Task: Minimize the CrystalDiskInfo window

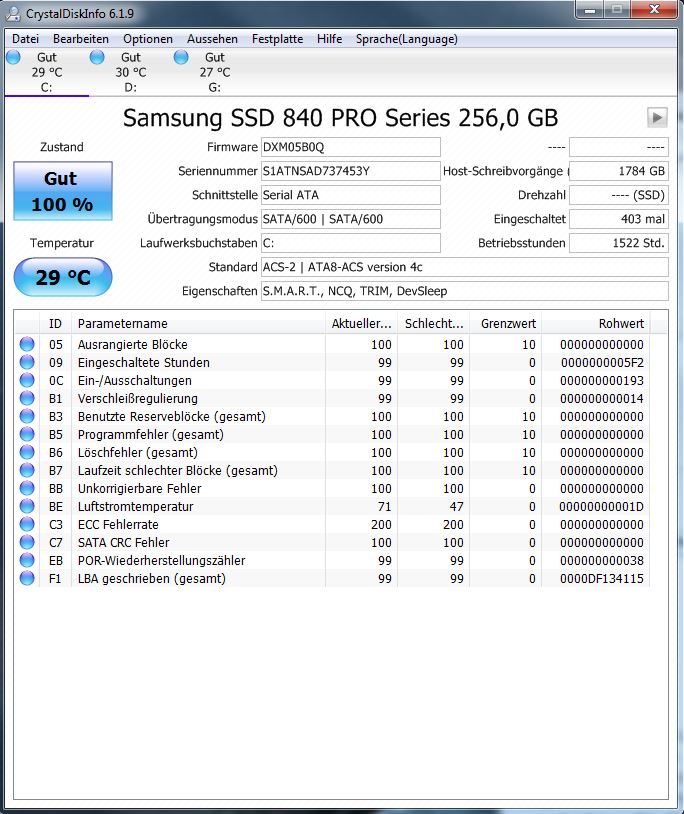Action: click(x=590, y=9)
